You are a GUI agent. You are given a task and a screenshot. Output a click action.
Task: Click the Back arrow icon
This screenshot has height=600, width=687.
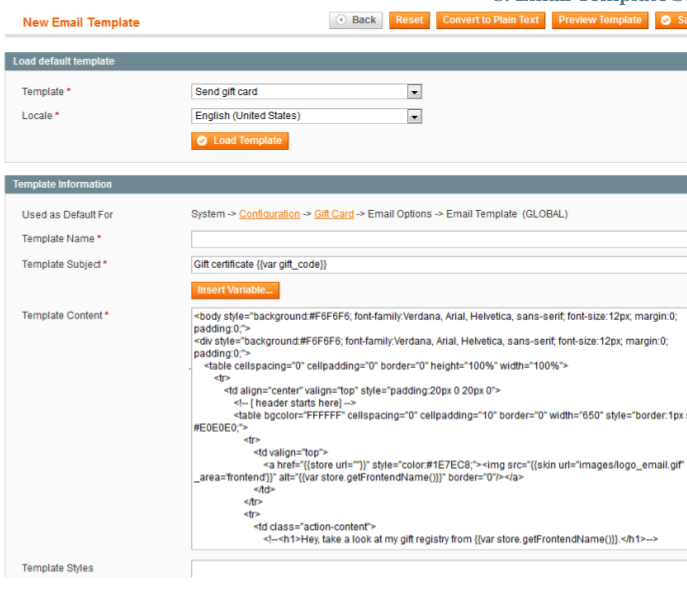tap(342, 20)
